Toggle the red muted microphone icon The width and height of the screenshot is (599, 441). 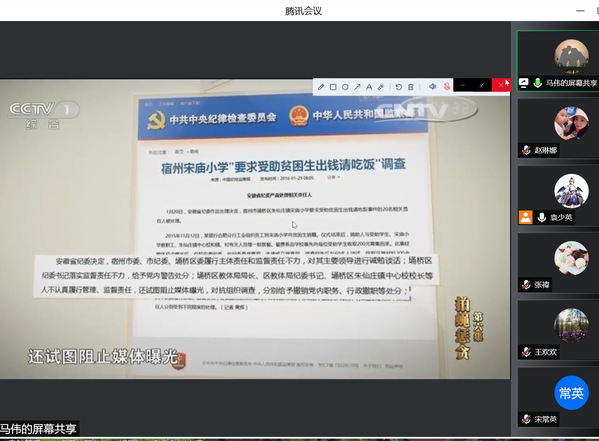tap(447, 87)
